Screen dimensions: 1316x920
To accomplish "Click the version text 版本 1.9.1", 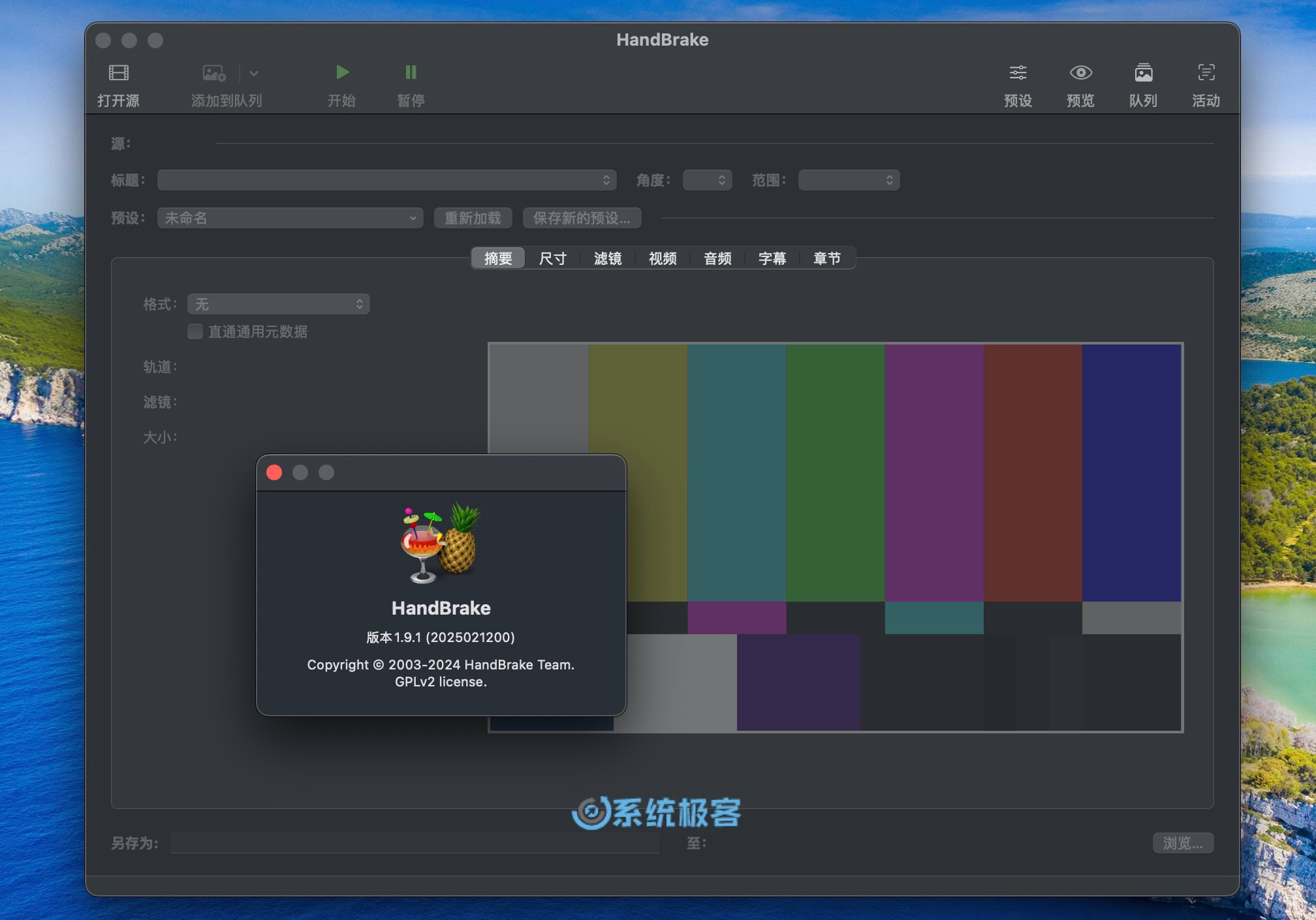I will coord(441,637).
